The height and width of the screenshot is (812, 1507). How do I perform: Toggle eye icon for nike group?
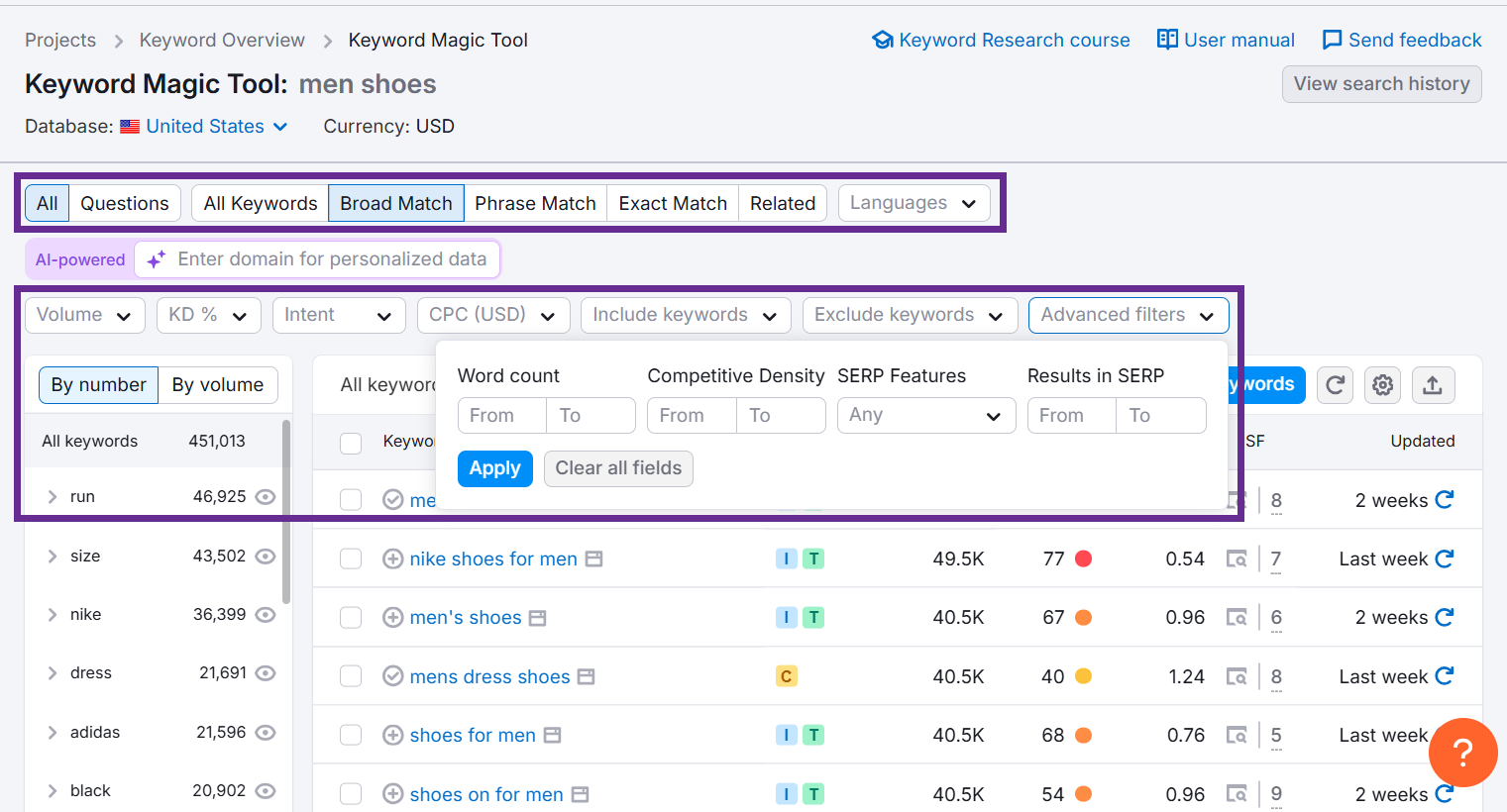[266, 615]
